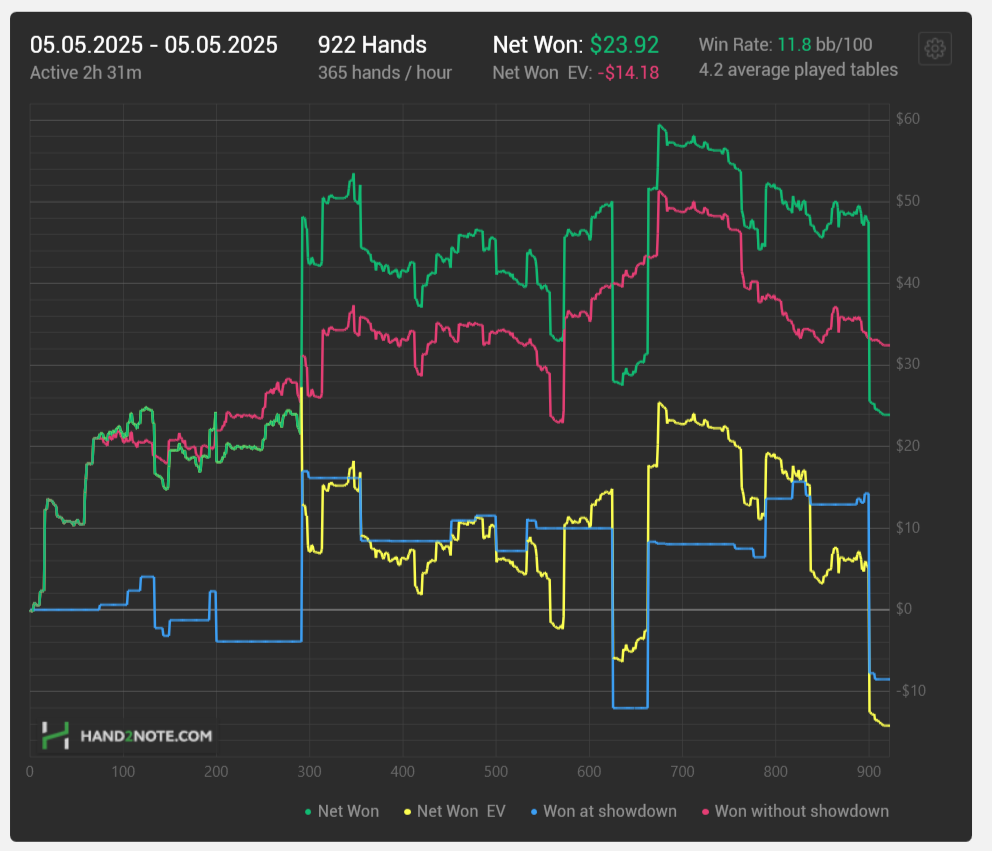
Task: Click the Win Rate 11.8 bb/100 stat
Action: pyautogui.click(x=785, y=45)
